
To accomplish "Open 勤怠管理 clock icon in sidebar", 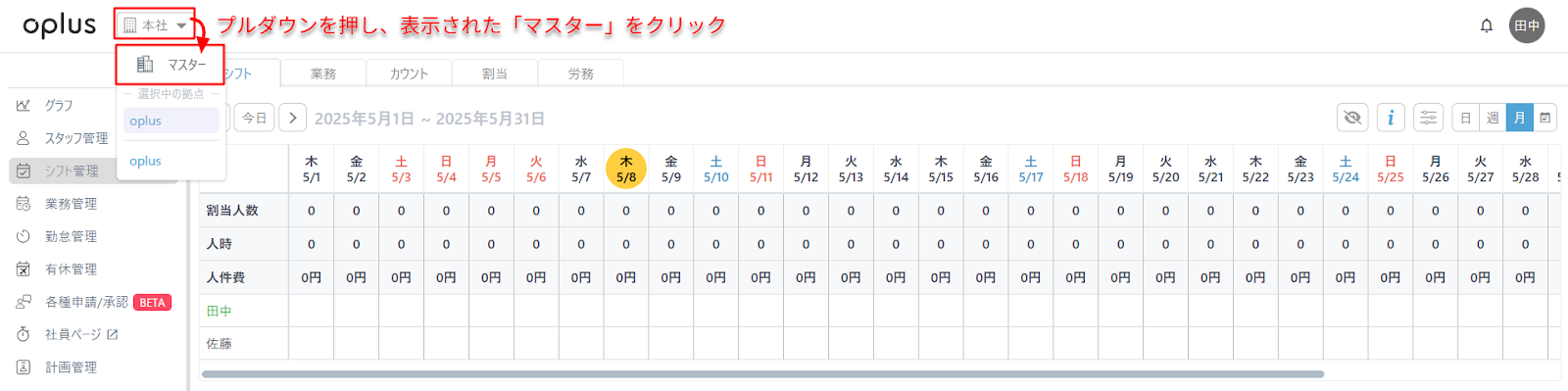I will click(x=24, y=236).
